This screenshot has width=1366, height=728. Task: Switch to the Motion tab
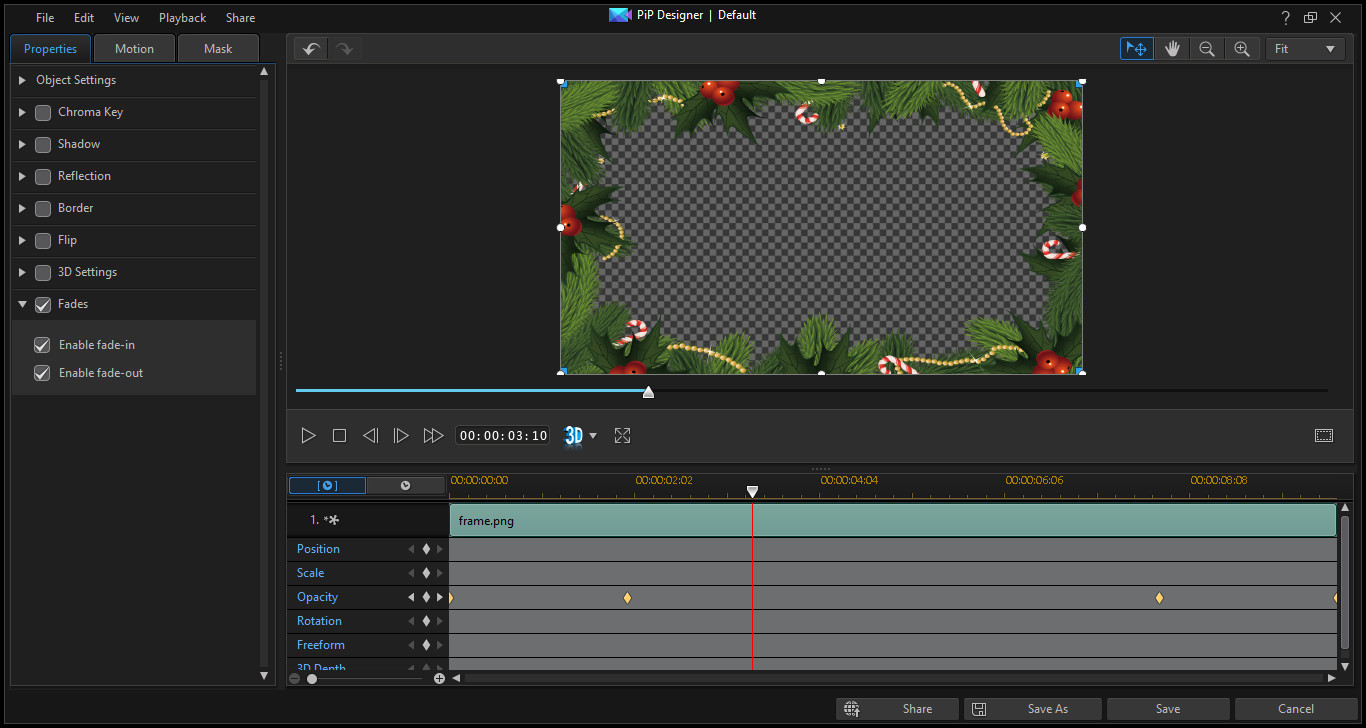pos(134,49)
